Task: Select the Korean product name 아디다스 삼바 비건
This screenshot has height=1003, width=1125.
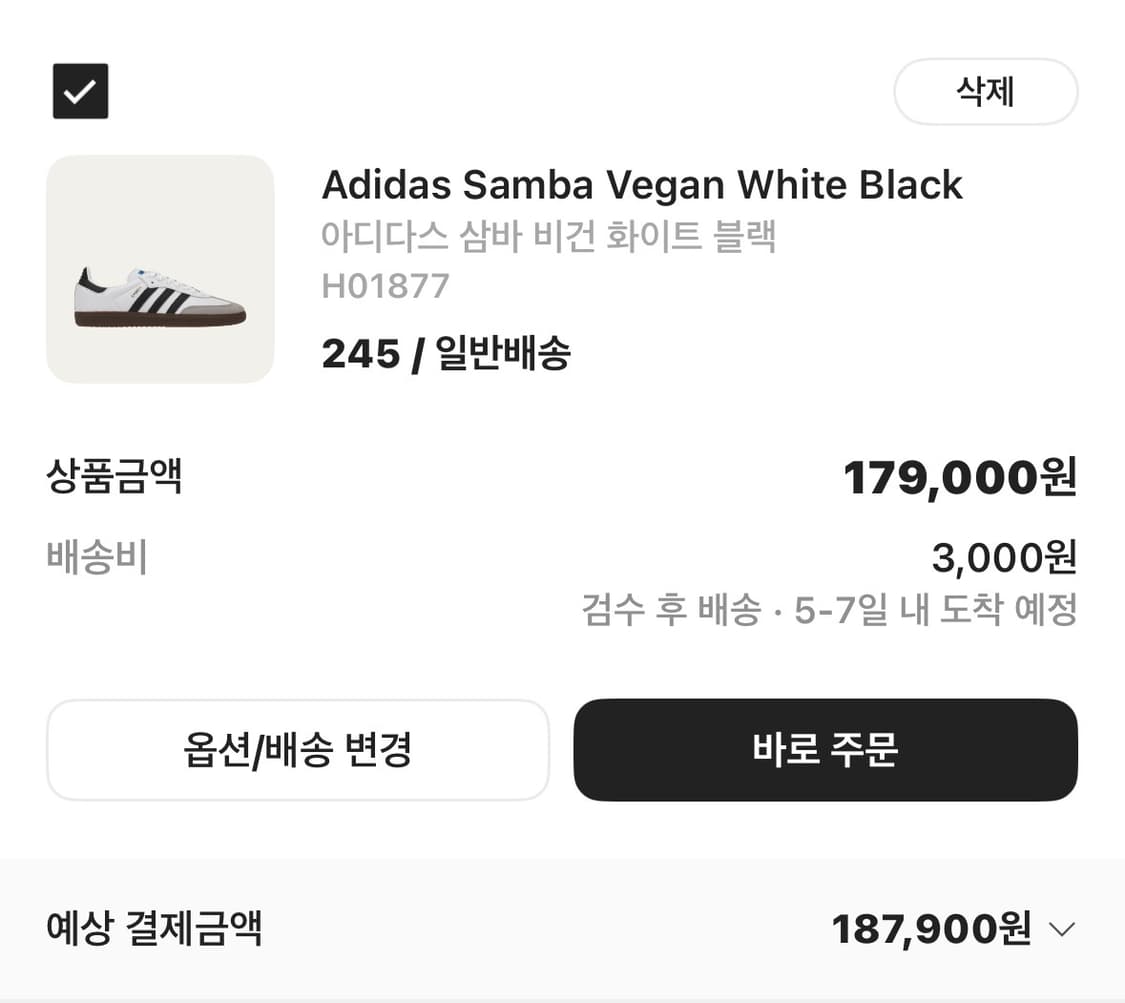Action: click(x=549, y=233)
